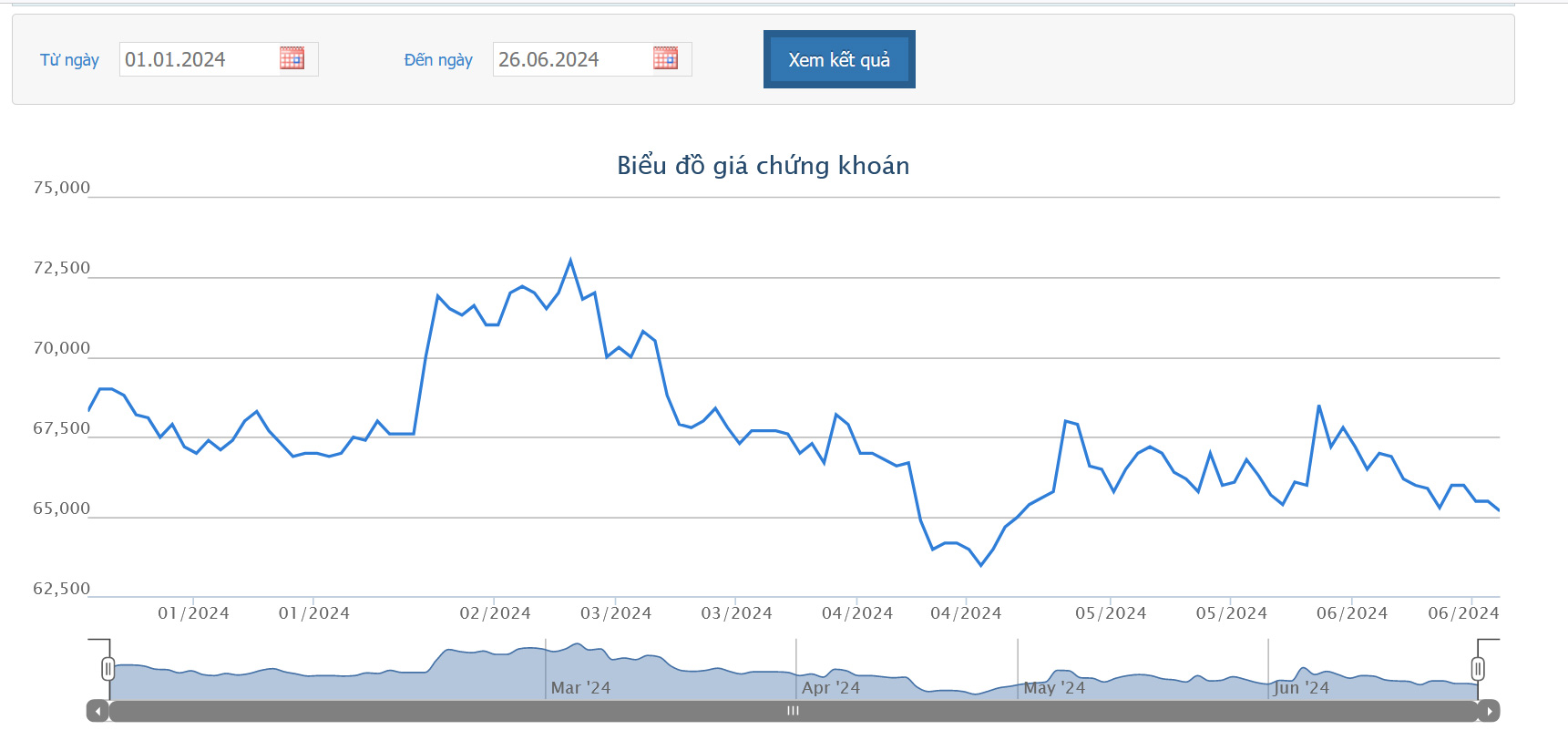The height and width of the screenshot is (730, 1568).
Task: Click the Từ ngày label
Action: (69, 60)
